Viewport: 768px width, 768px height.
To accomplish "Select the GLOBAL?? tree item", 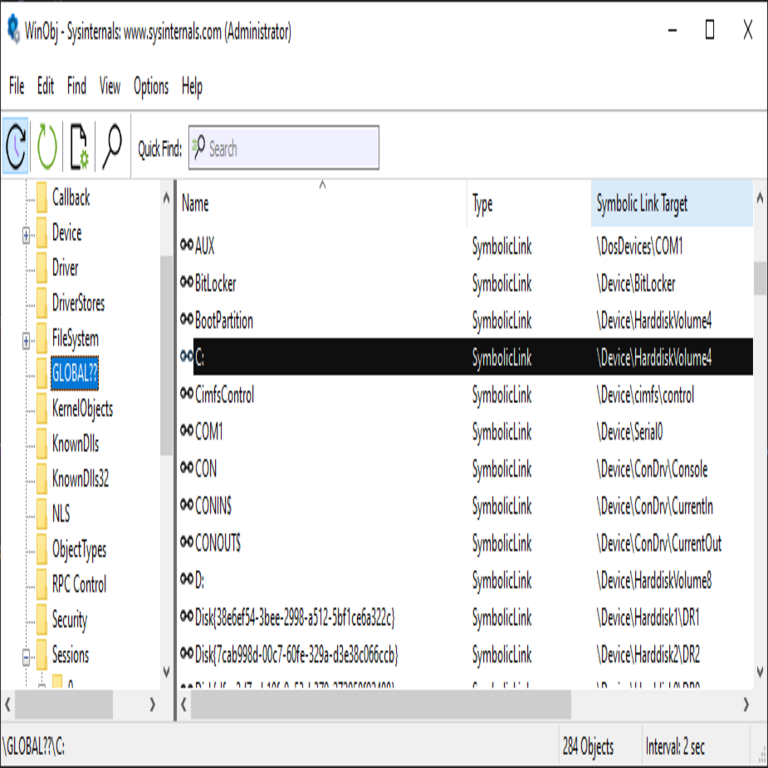I will point(74,373).
